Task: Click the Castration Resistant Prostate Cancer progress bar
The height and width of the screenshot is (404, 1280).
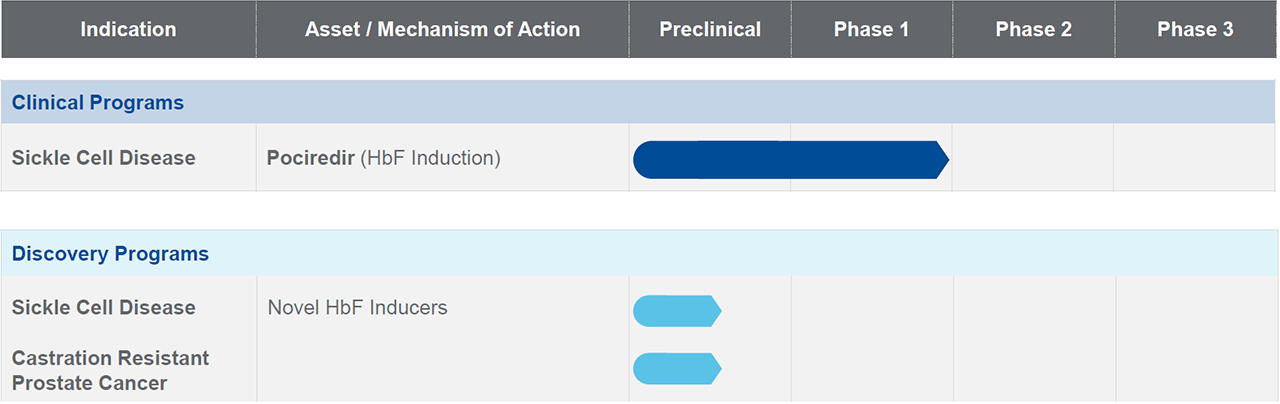Action: [x=676, y=369]
